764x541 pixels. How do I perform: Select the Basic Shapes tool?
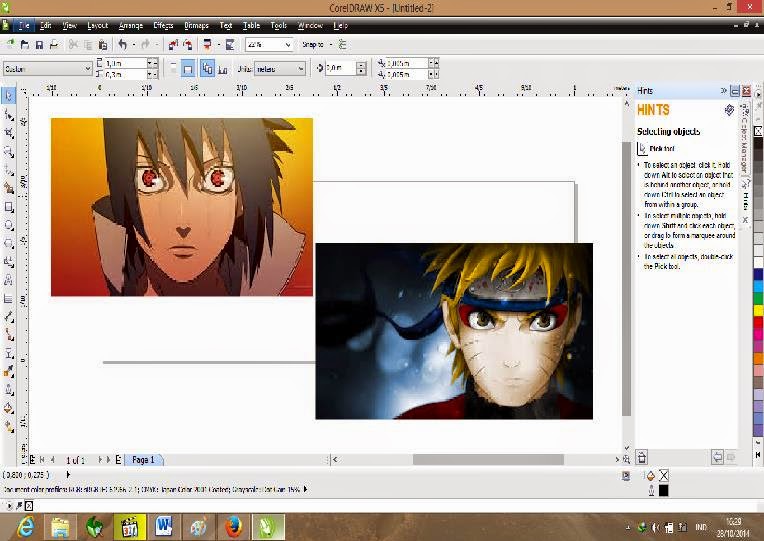pyautogui.click(x=8, y=262)
